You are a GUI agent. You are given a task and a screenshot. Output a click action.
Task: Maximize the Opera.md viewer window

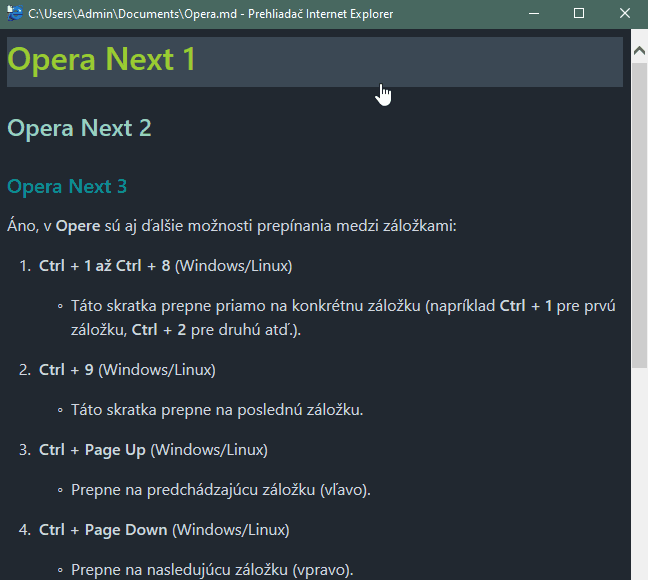pos(579,14)
